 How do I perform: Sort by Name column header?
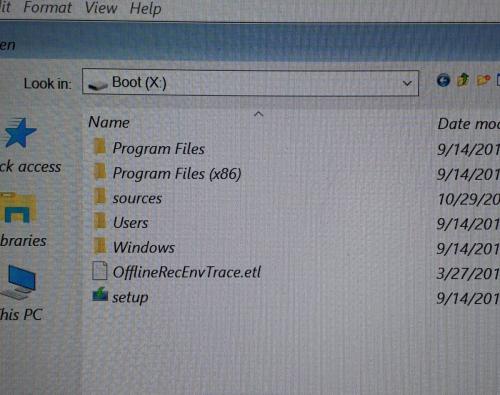click(x=109, y=123)
